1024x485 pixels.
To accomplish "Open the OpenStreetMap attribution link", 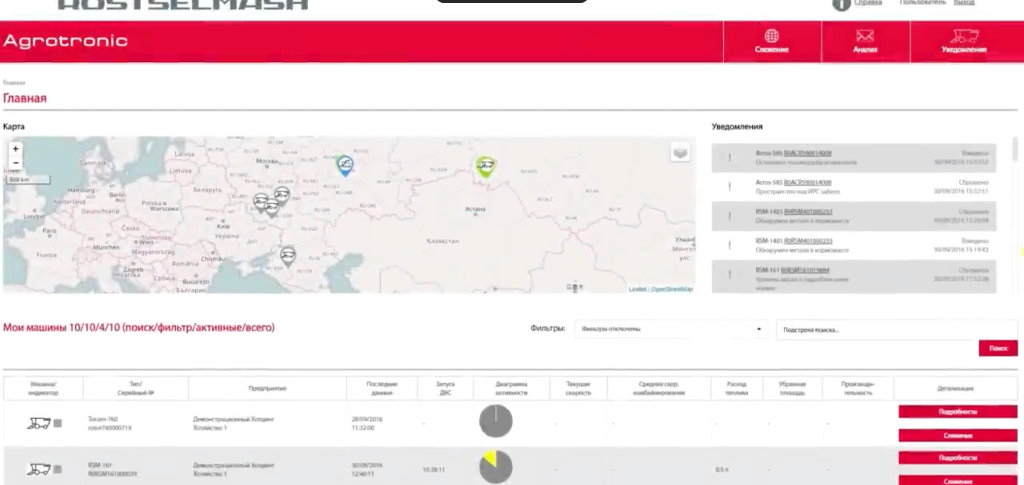I will point(672,289).
